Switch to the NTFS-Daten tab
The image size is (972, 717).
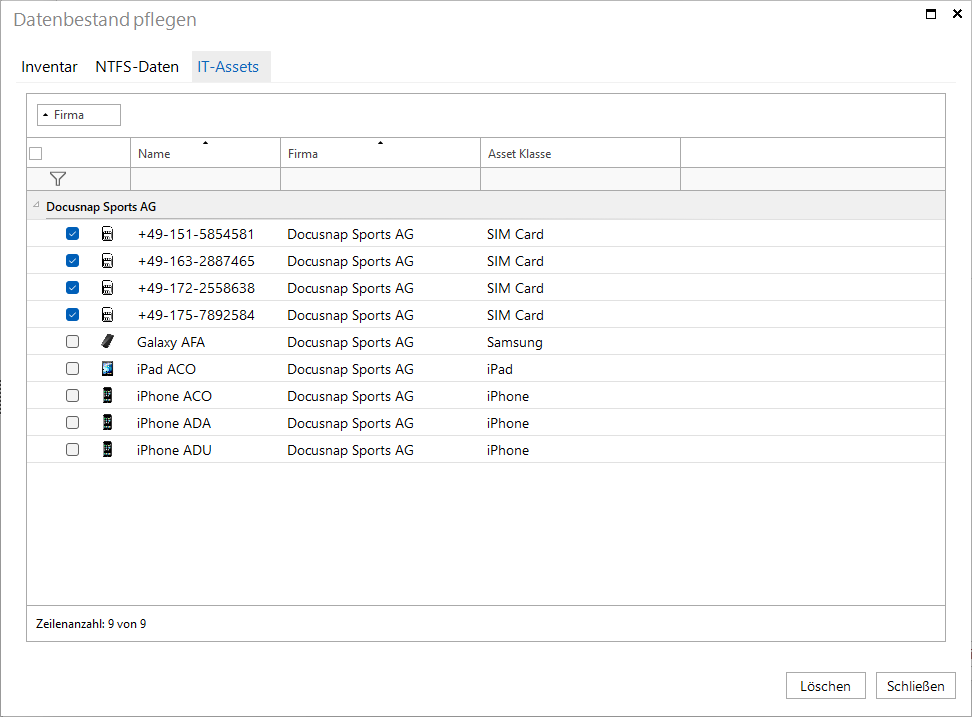(137, 67)
